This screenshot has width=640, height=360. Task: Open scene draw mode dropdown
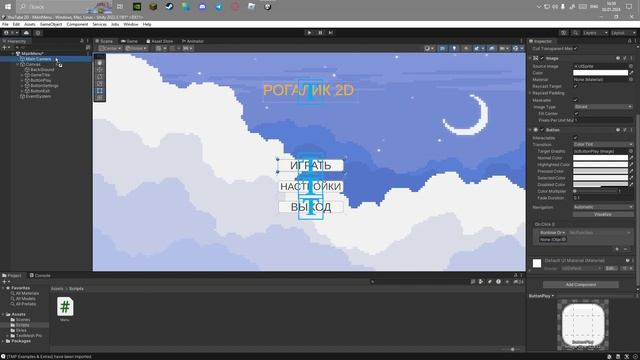(428, 48)
